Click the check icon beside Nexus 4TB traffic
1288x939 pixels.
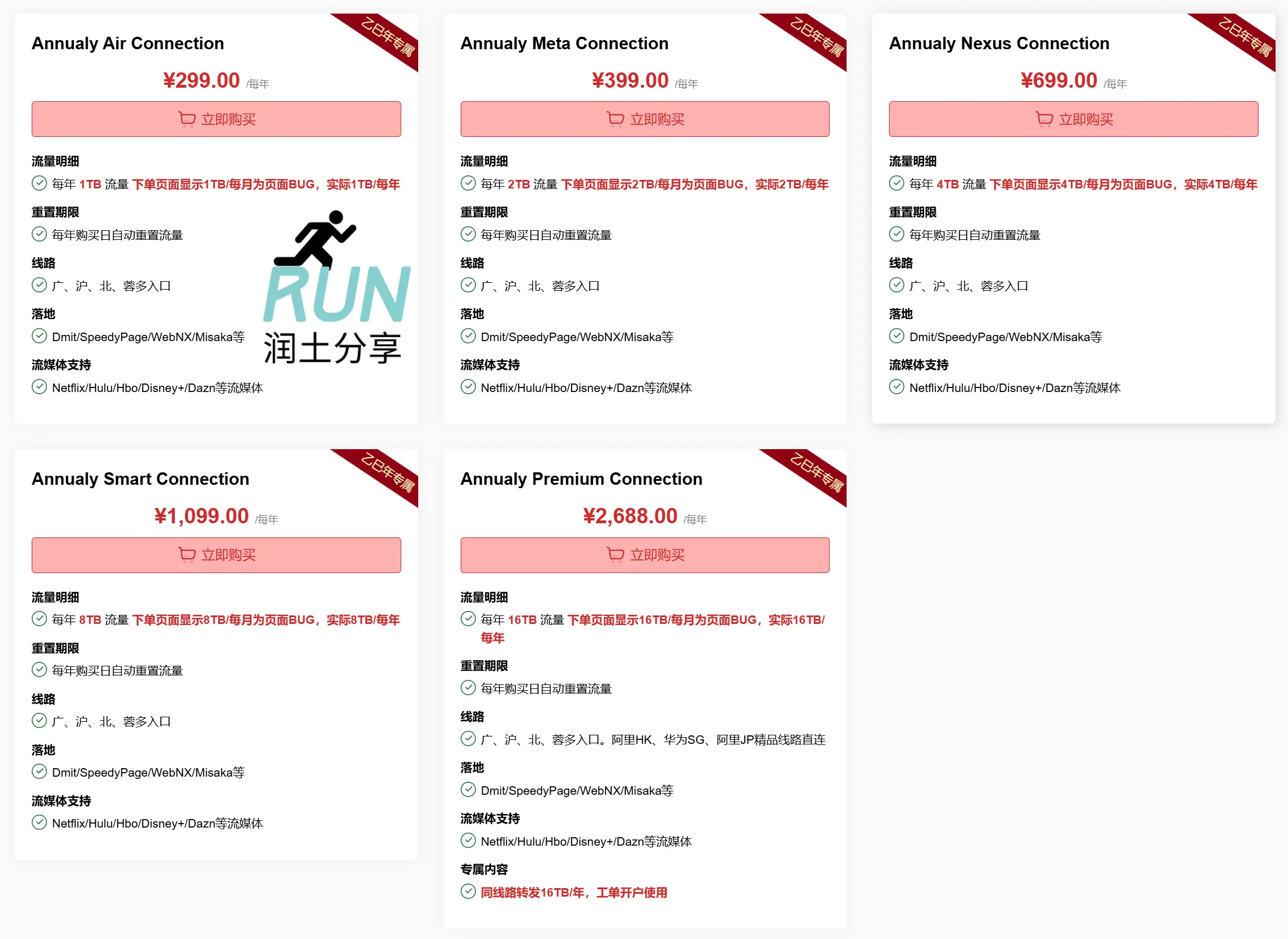896,183
